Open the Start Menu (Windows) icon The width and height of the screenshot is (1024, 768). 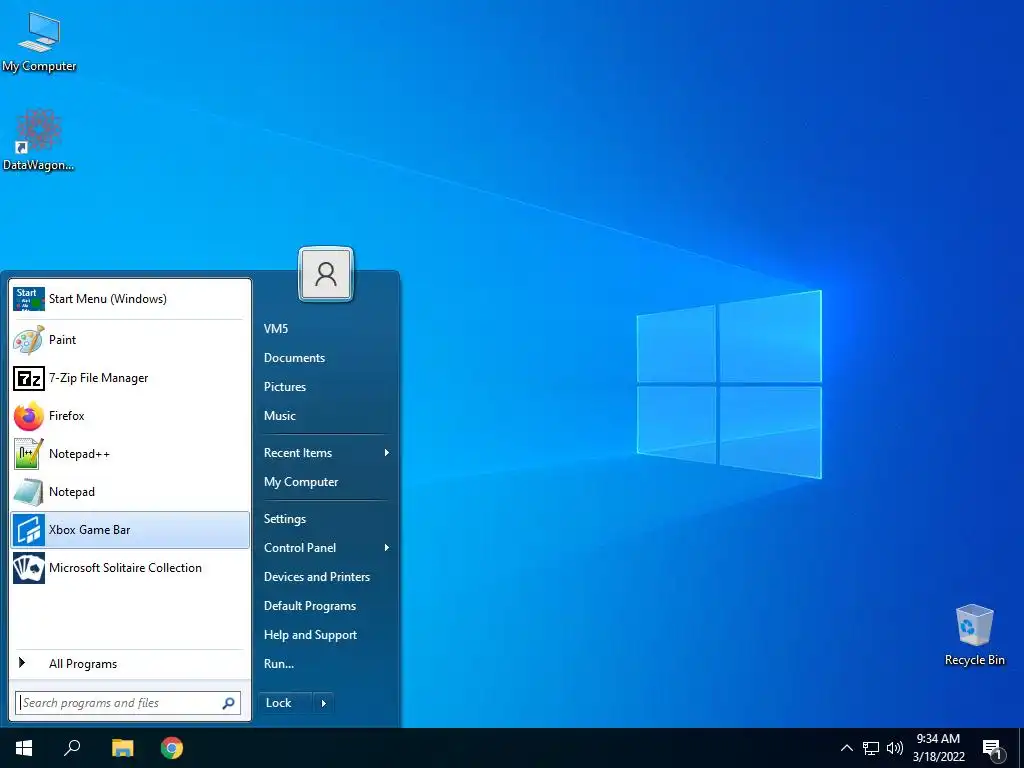pos(29,299)
